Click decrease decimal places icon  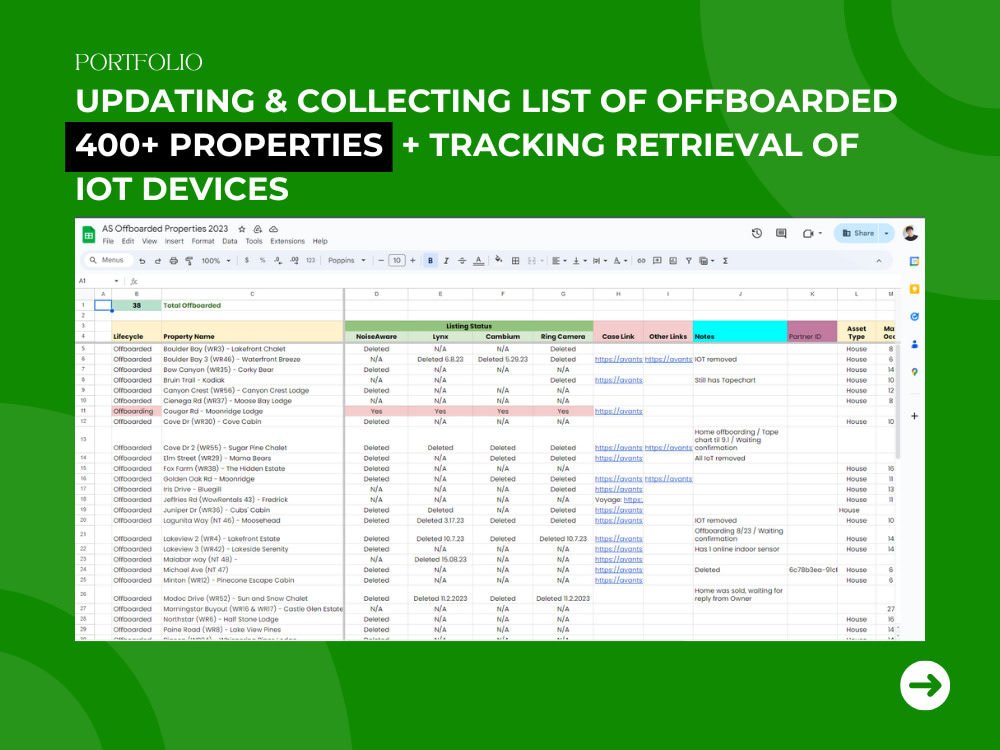[278, 261]
